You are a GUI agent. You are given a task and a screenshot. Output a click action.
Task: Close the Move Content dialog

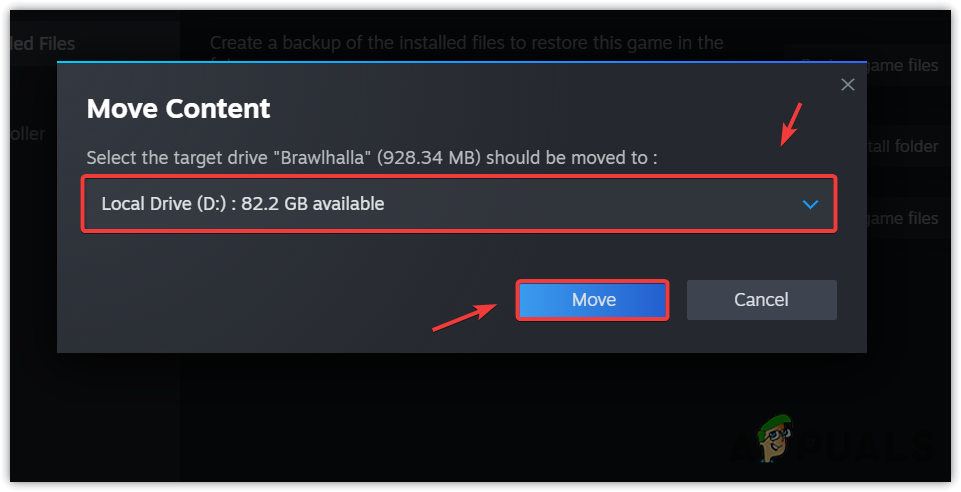[848, 85]
